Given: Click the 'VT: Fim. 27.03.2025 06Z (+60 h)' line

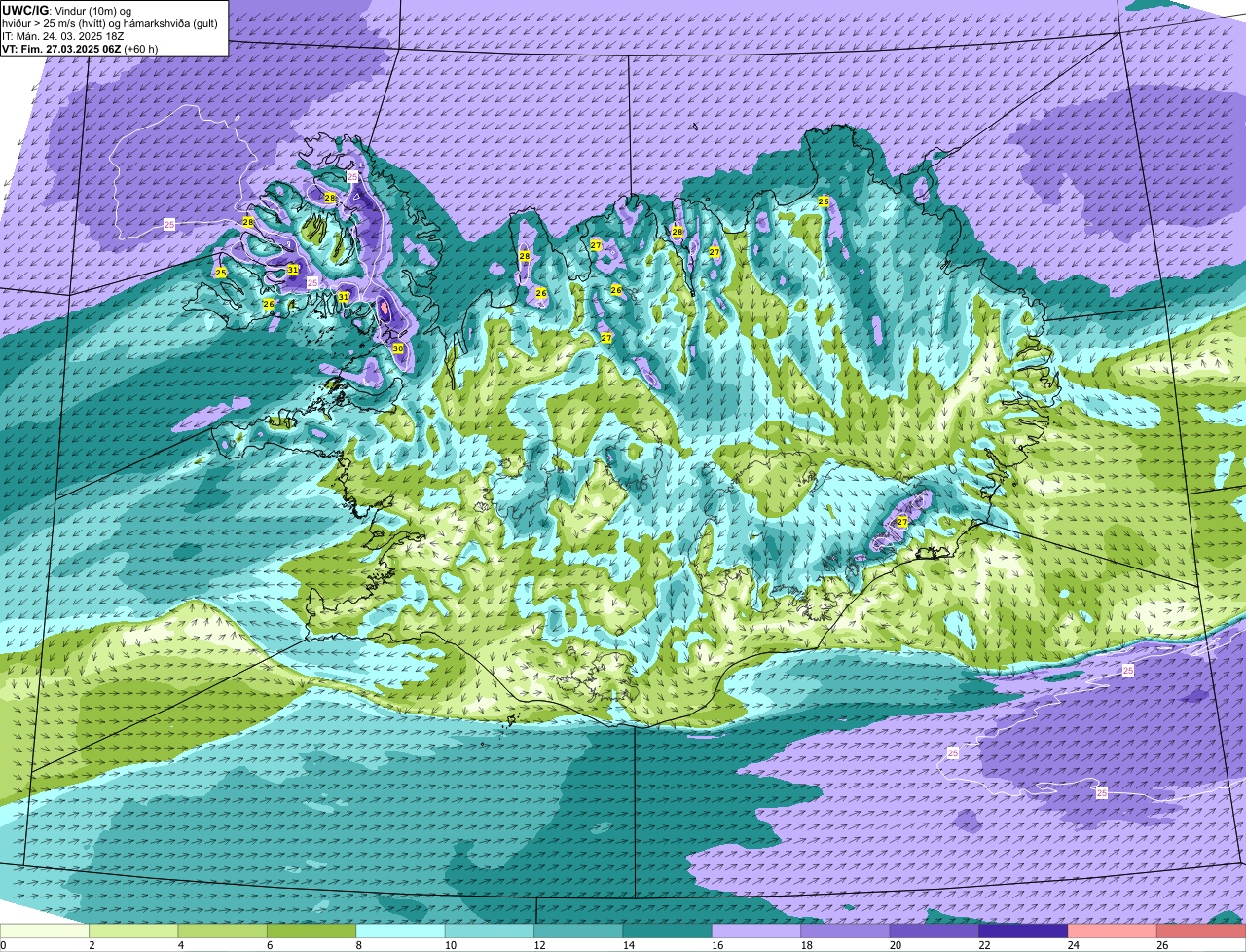Looking at the screenshot, I should tap(80, 49).
